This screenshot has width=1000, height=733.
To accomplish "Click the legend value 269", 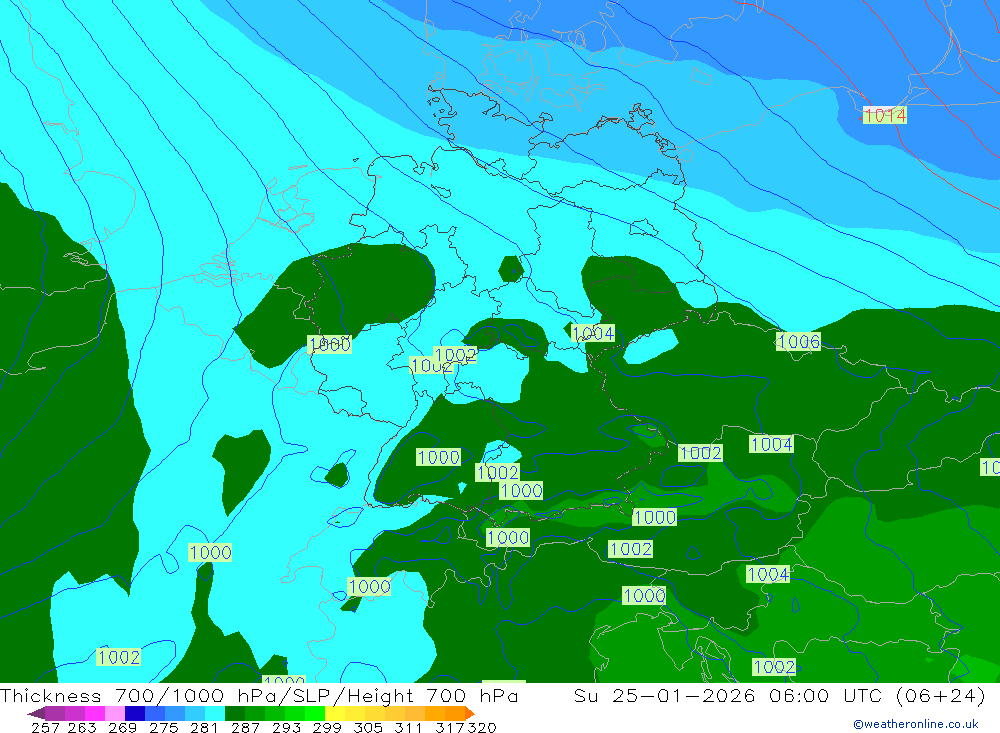I will tap(122, 727).
